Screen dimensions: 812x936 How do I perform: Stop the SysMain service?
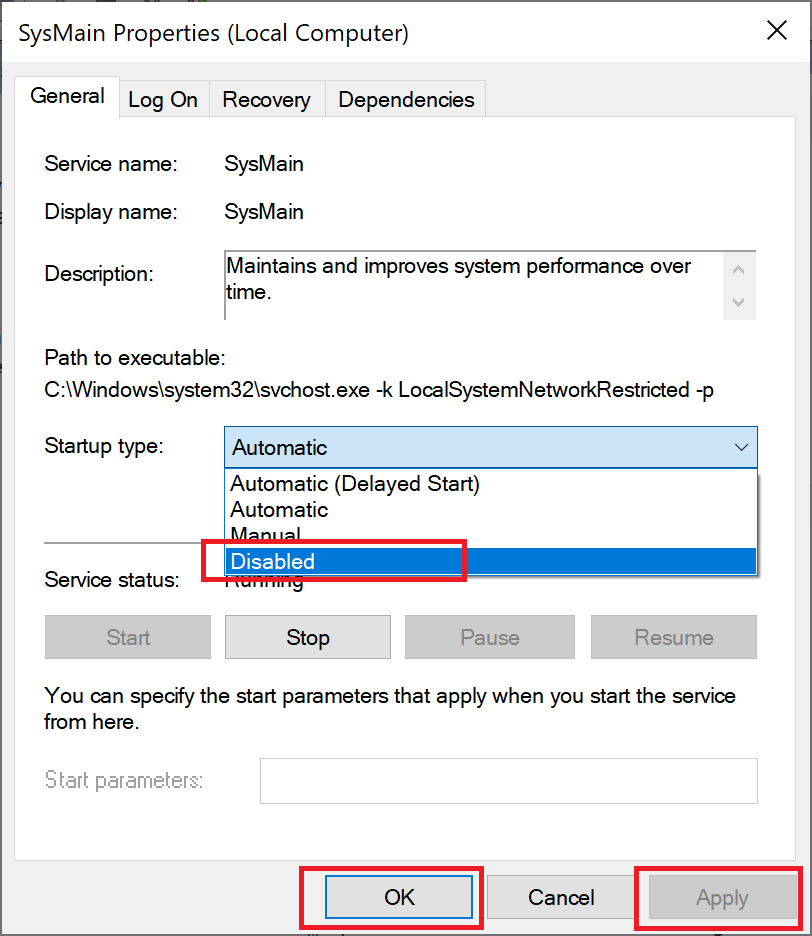(307, 637)
